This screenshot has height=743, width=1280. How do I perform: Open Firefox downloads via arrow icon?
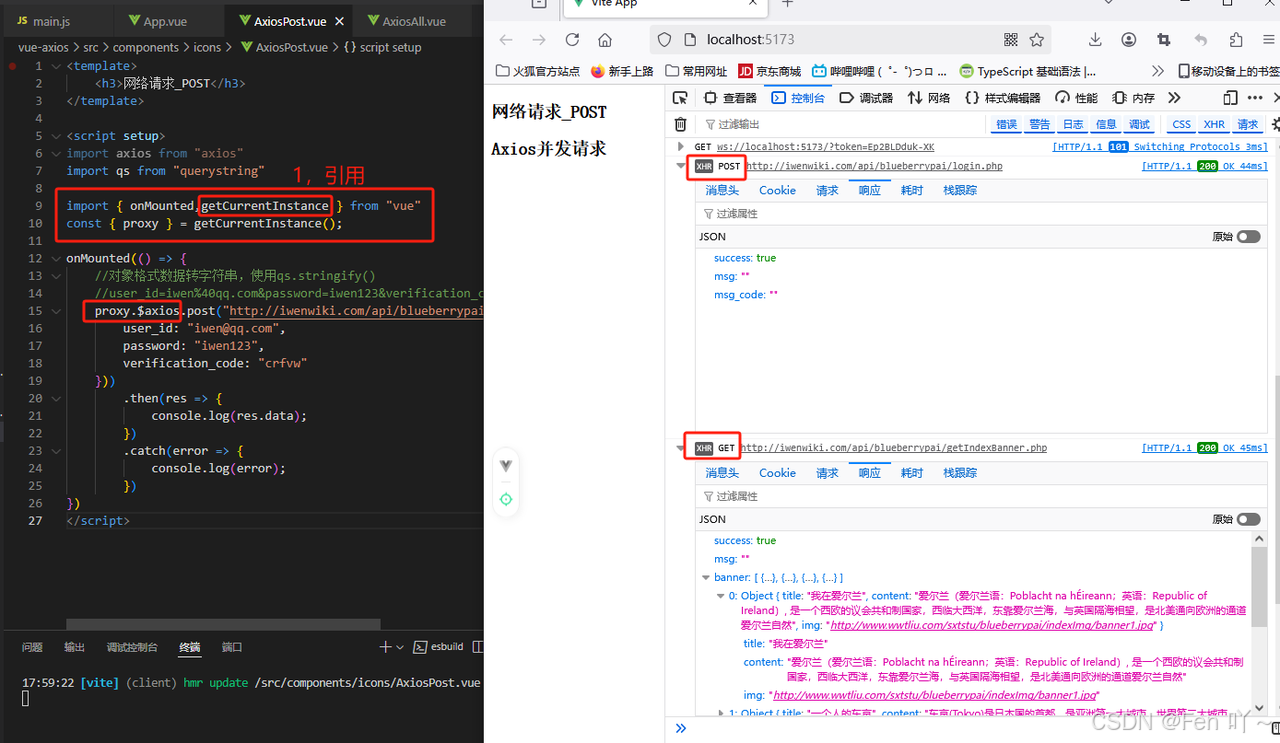coord(1095,39)
